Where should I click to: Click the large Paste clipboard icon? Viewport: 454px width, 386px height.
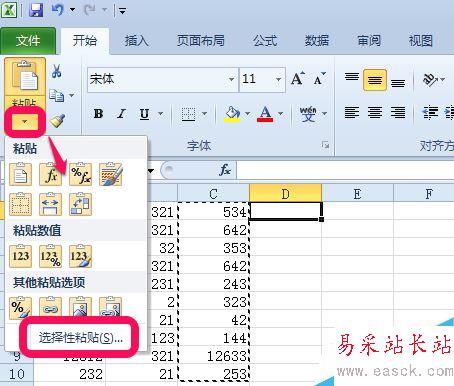25,76
